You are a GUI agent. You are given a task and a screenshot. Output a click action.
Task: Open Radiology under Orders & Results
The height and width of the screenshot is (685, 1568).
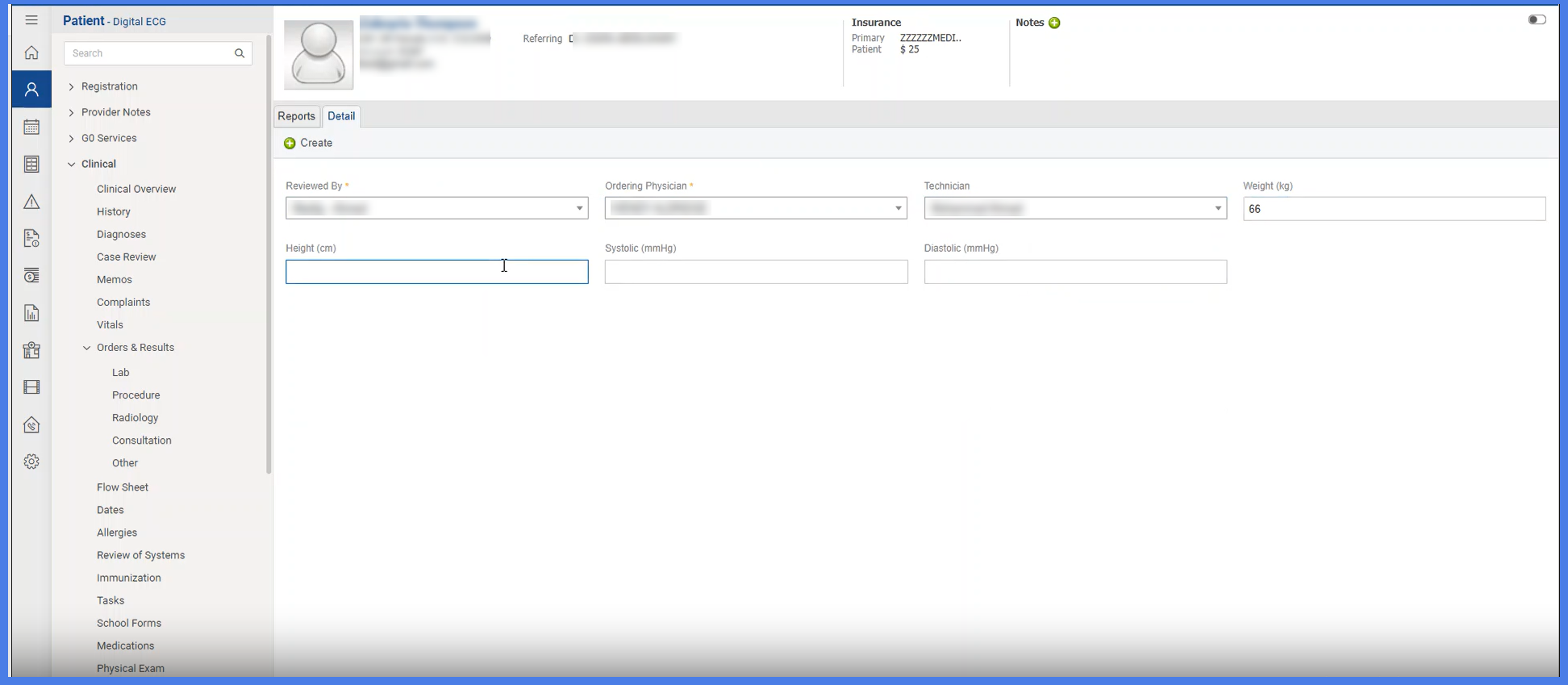(x=136, y=418)
